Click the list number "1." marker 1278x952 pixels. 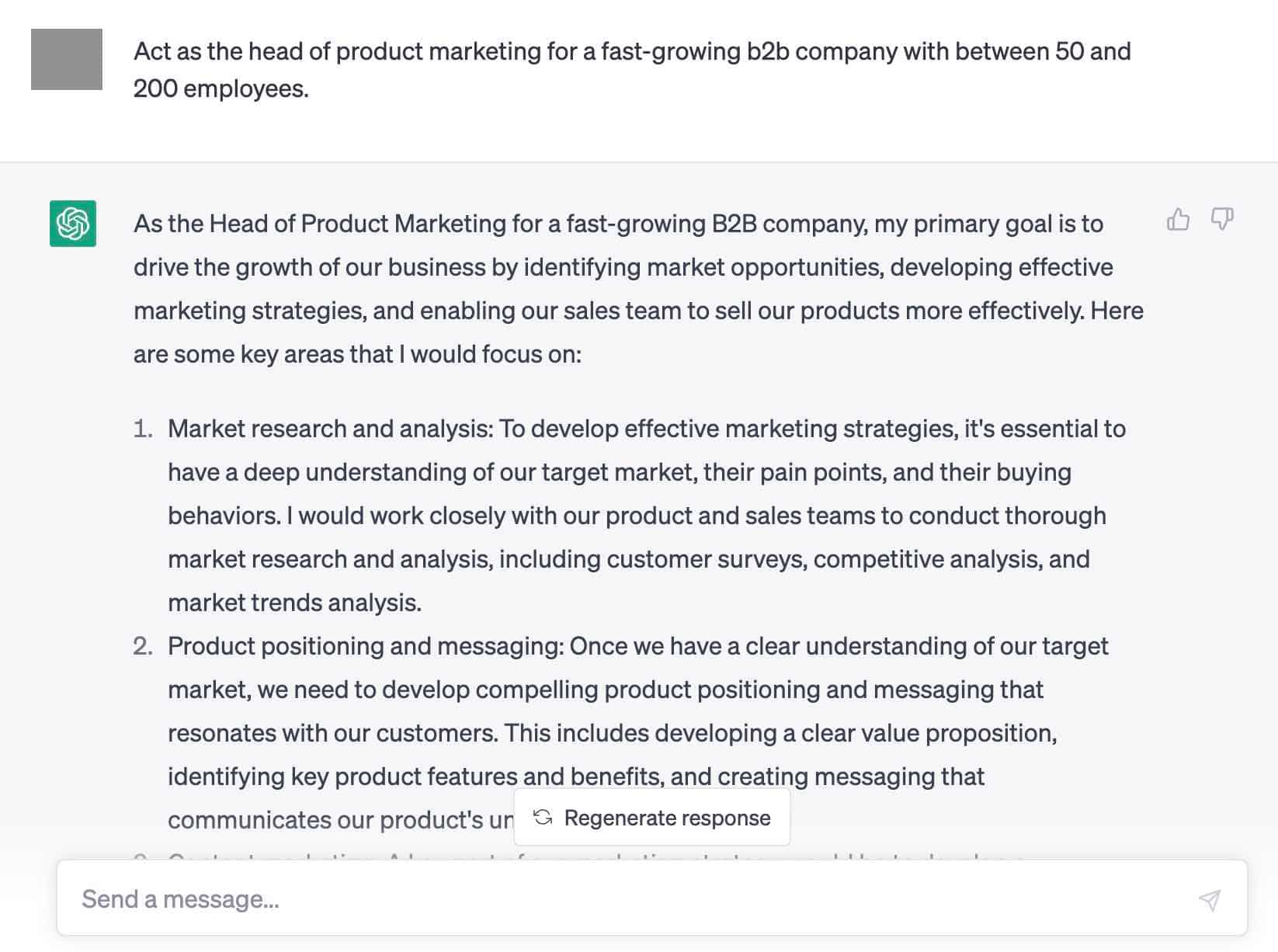pyautogui.click(x=143, y=429)
